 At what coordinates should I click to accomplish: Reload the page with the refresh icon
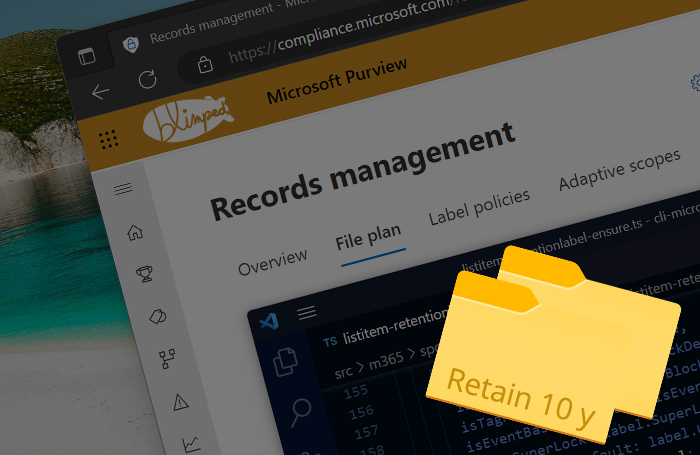pos(147,79)
